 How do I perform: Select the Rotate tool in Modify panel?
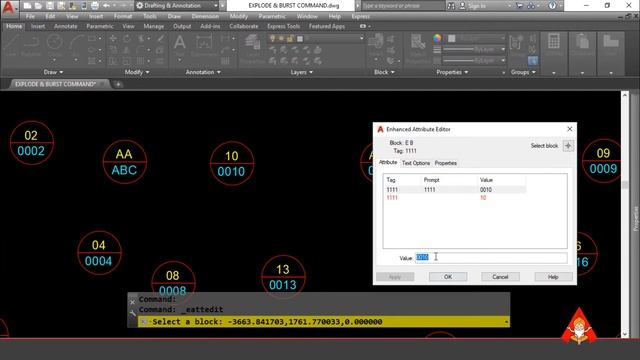coord(127,38)
